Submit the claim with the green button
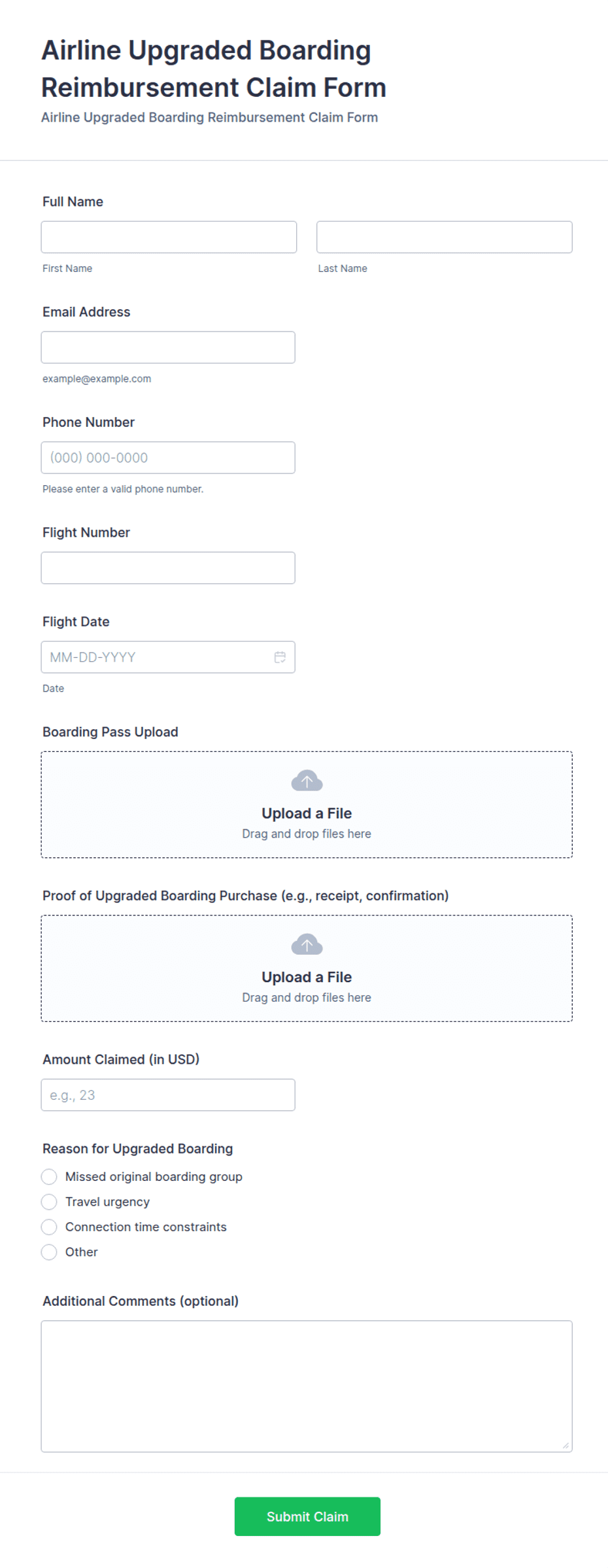This screenshot has width=608, height=1568. (307, 1516)
